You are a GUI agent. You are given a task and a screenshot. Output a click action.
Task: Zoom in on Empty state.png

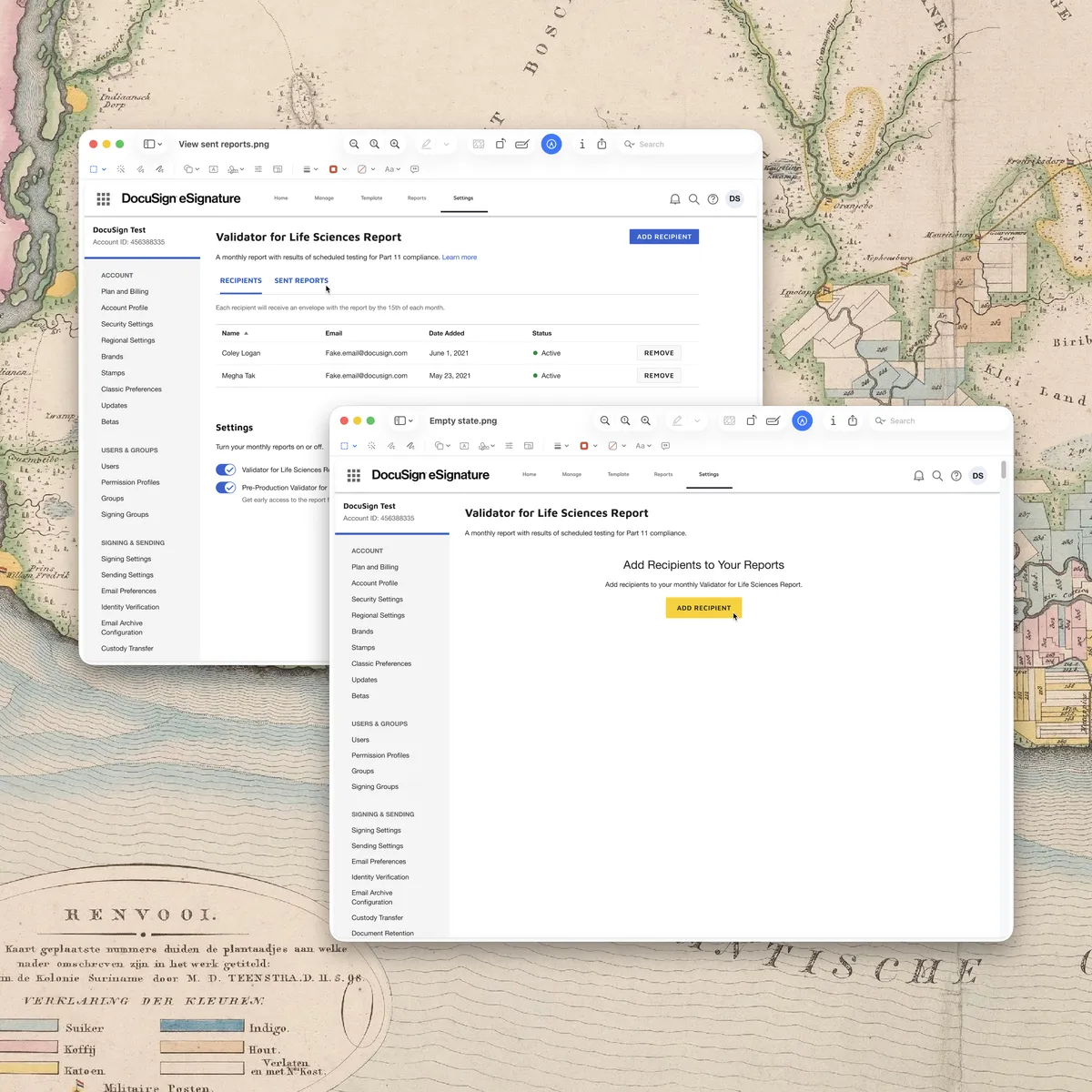coord(645,420)
